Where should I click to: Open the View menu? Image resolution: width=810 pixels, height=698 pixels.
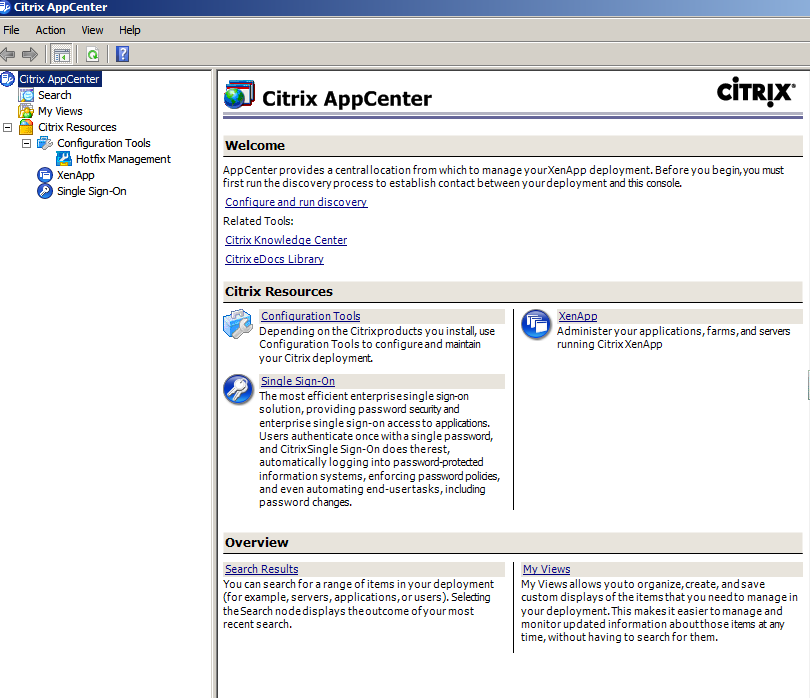[92, 30]
